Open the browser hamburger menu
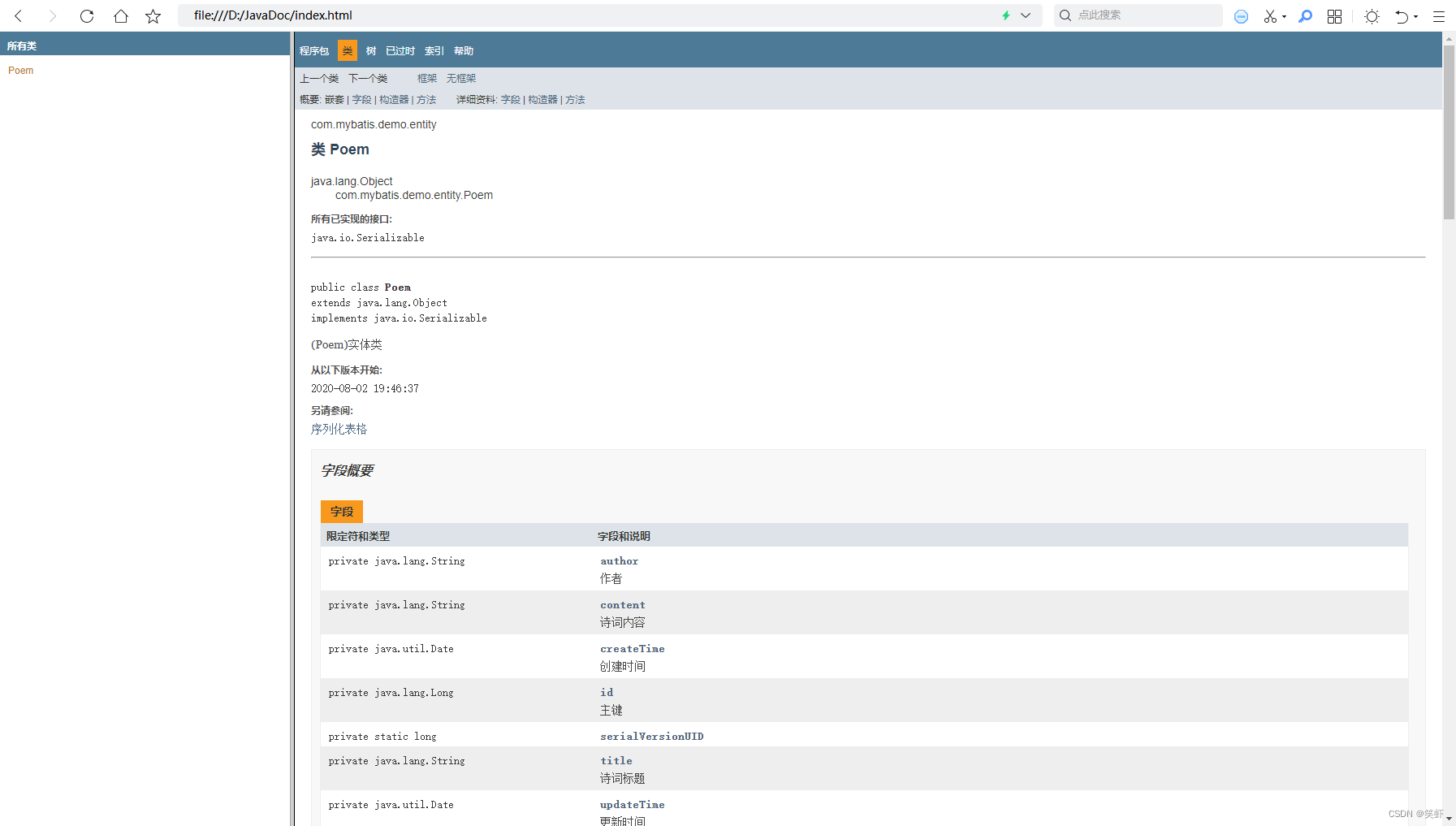This screenshot has width=1456, height=826. coord(1437,15)
